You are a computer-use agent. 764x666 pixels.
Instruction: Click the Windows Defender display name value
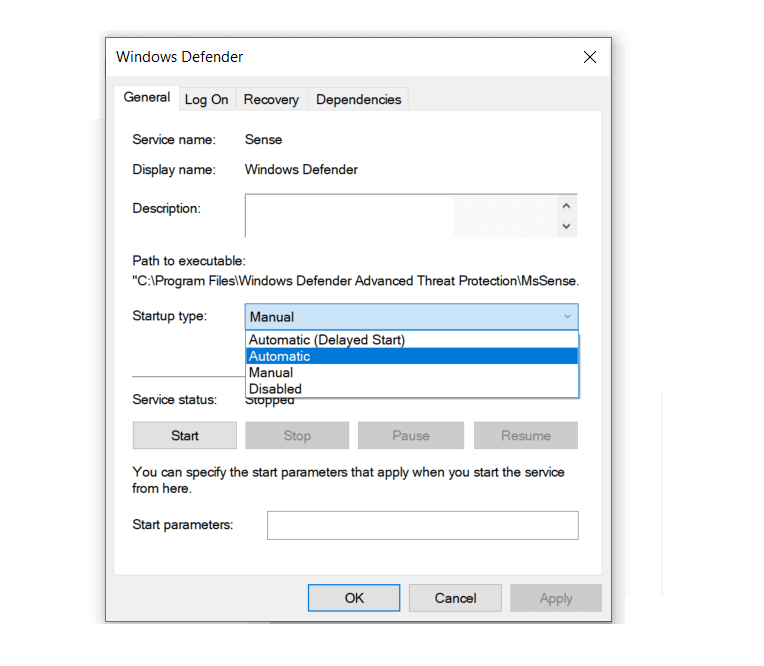[301, 170]
